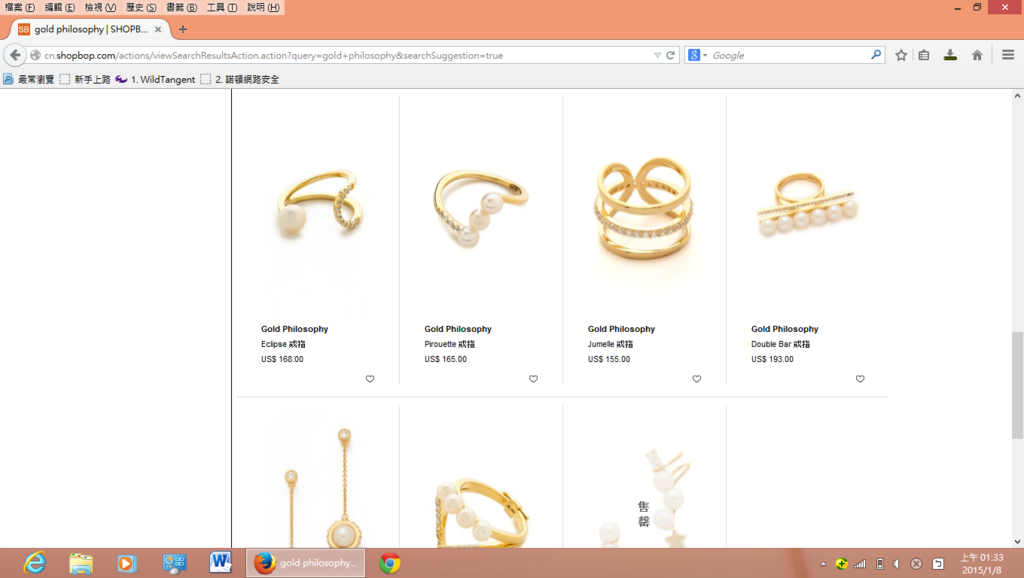Show hidden system tray icons arrow

[823, 564]
